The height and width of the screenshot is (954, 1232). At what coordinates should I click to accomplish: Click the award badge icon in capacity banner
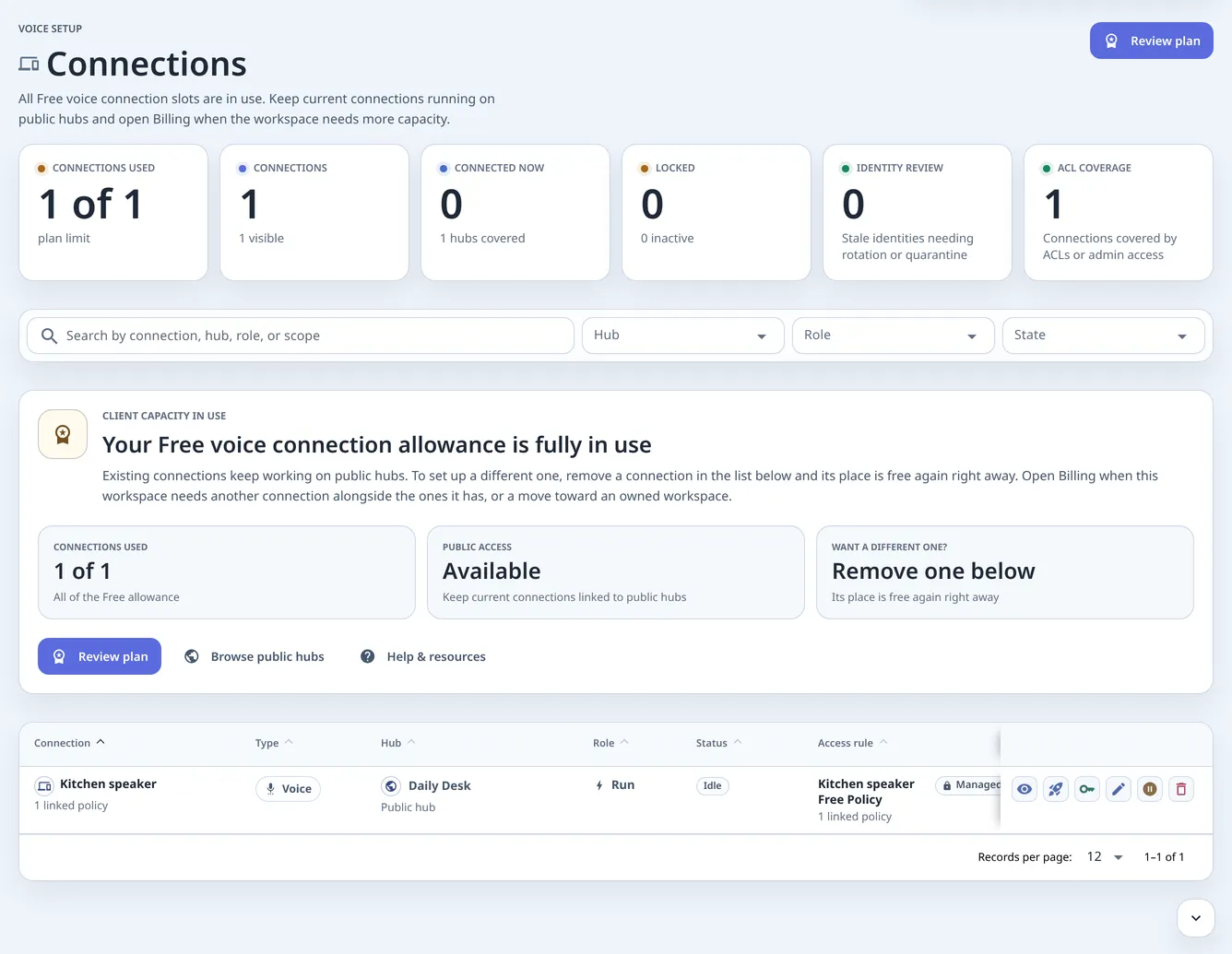63,434
